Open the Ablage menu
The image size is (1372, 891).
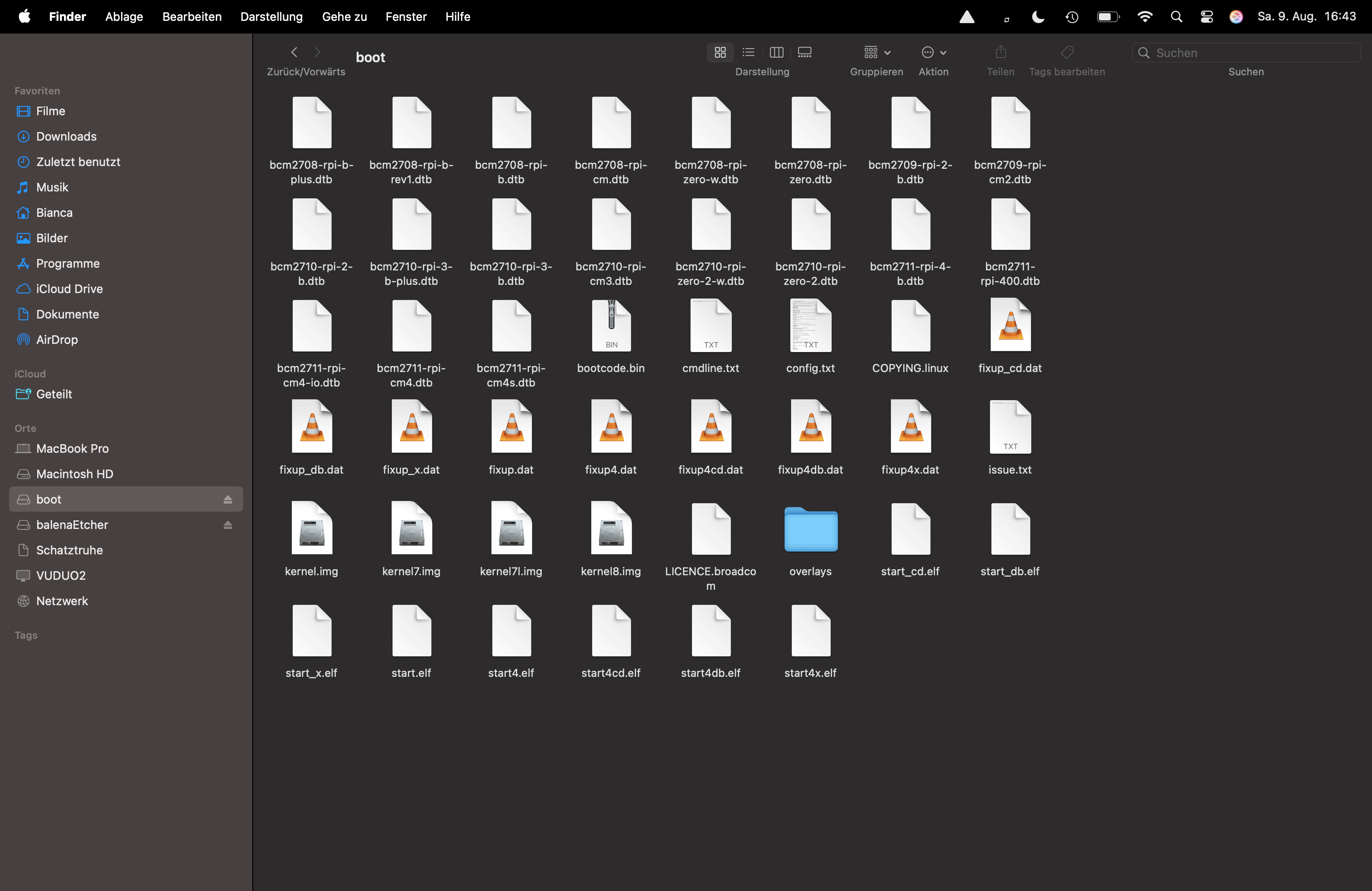tap(124, 17)
